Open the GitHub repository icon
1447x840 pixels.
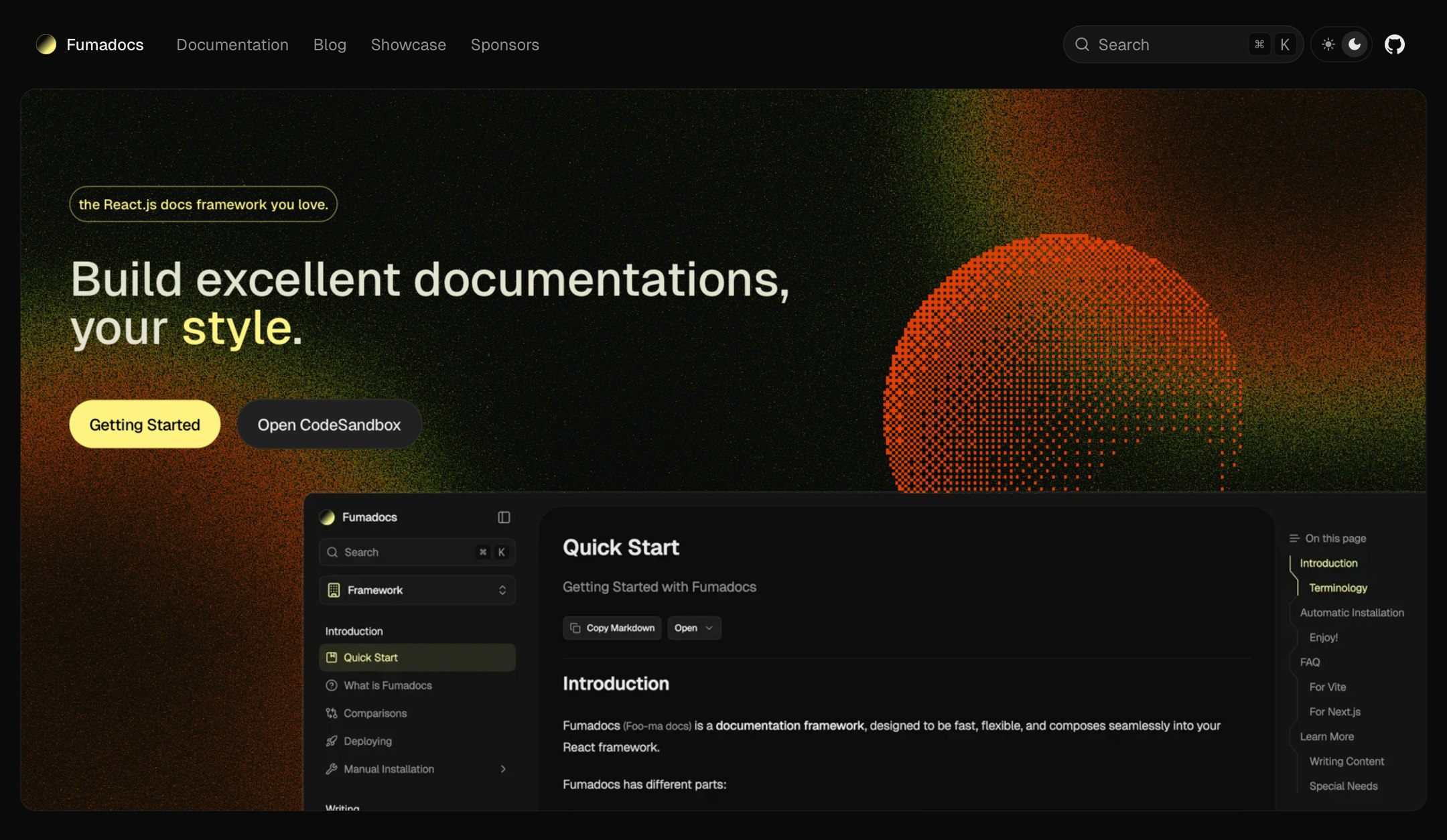click(1395, 44)
